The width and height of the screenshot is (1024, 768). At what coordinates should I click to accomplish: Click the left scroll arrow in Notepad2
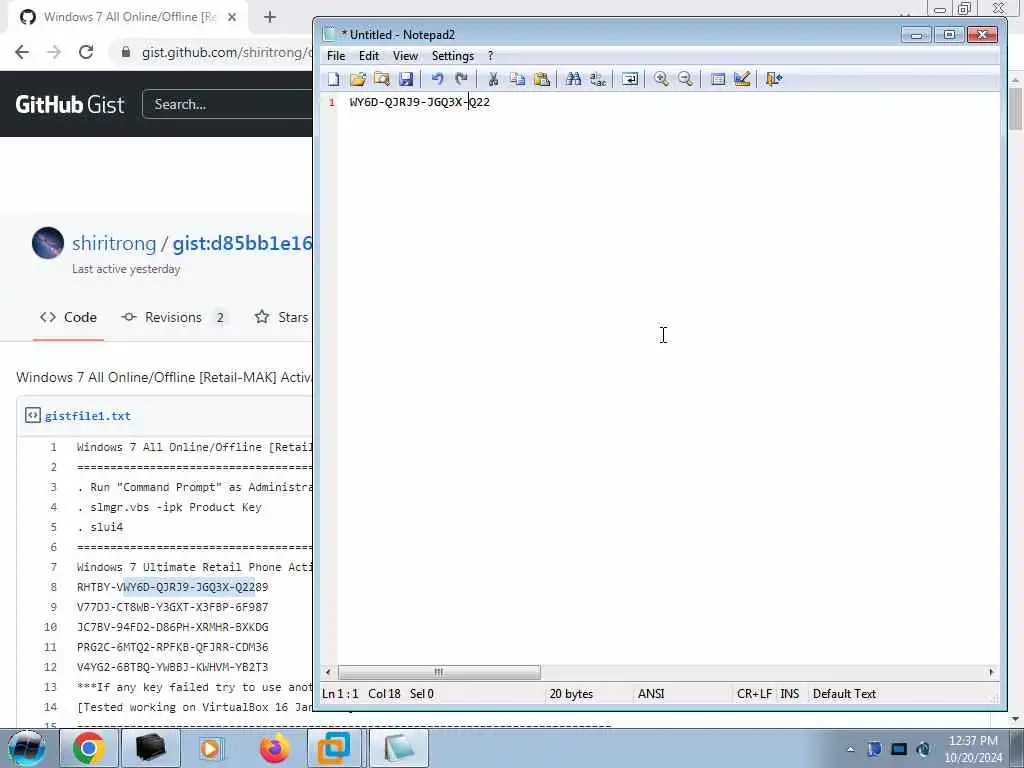(328, 672)
